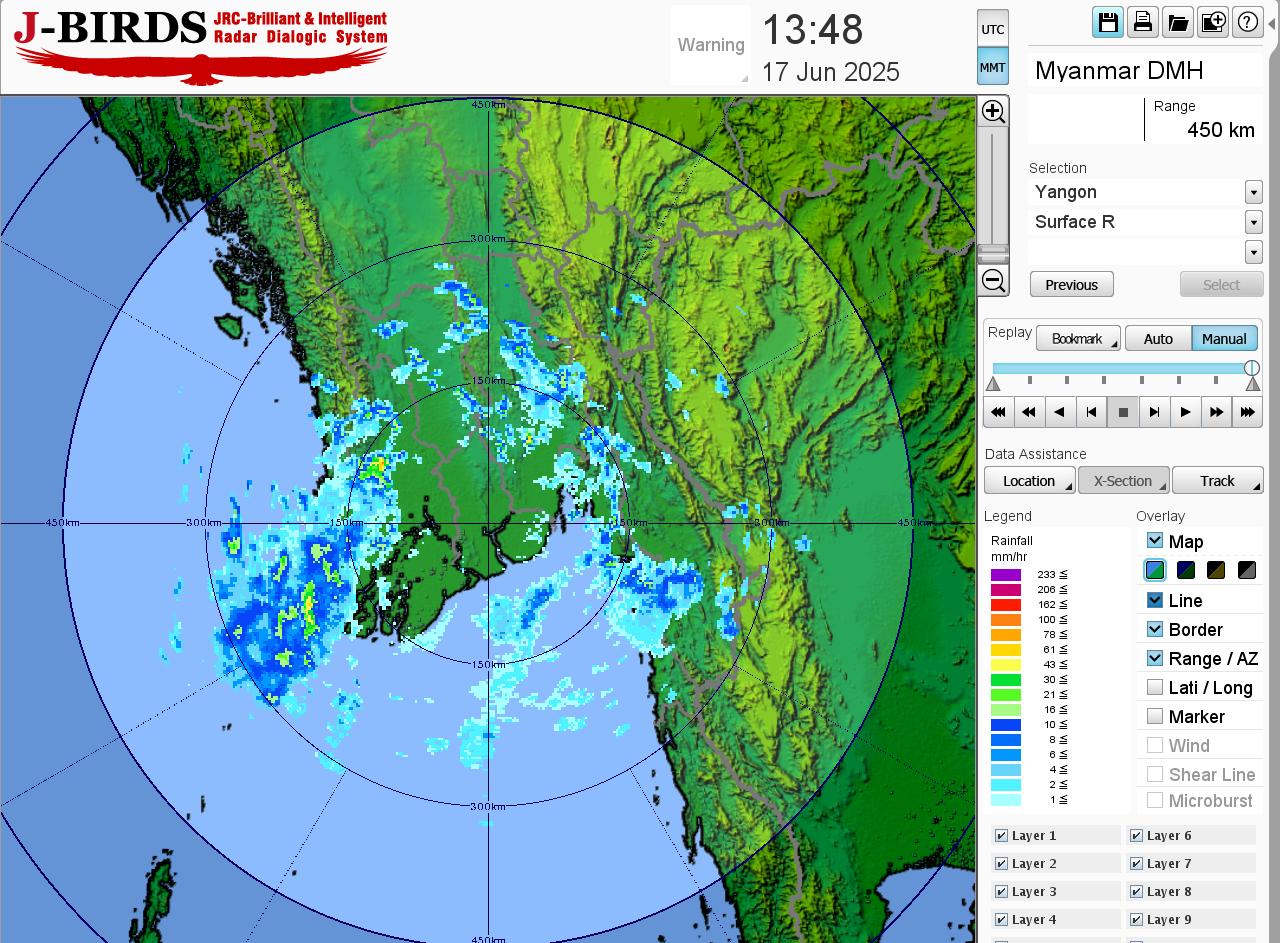This screenshot has width=1284, height=943.
Task: Zoom in with the magnifier plus icon
Action: [x=993, y=111]
